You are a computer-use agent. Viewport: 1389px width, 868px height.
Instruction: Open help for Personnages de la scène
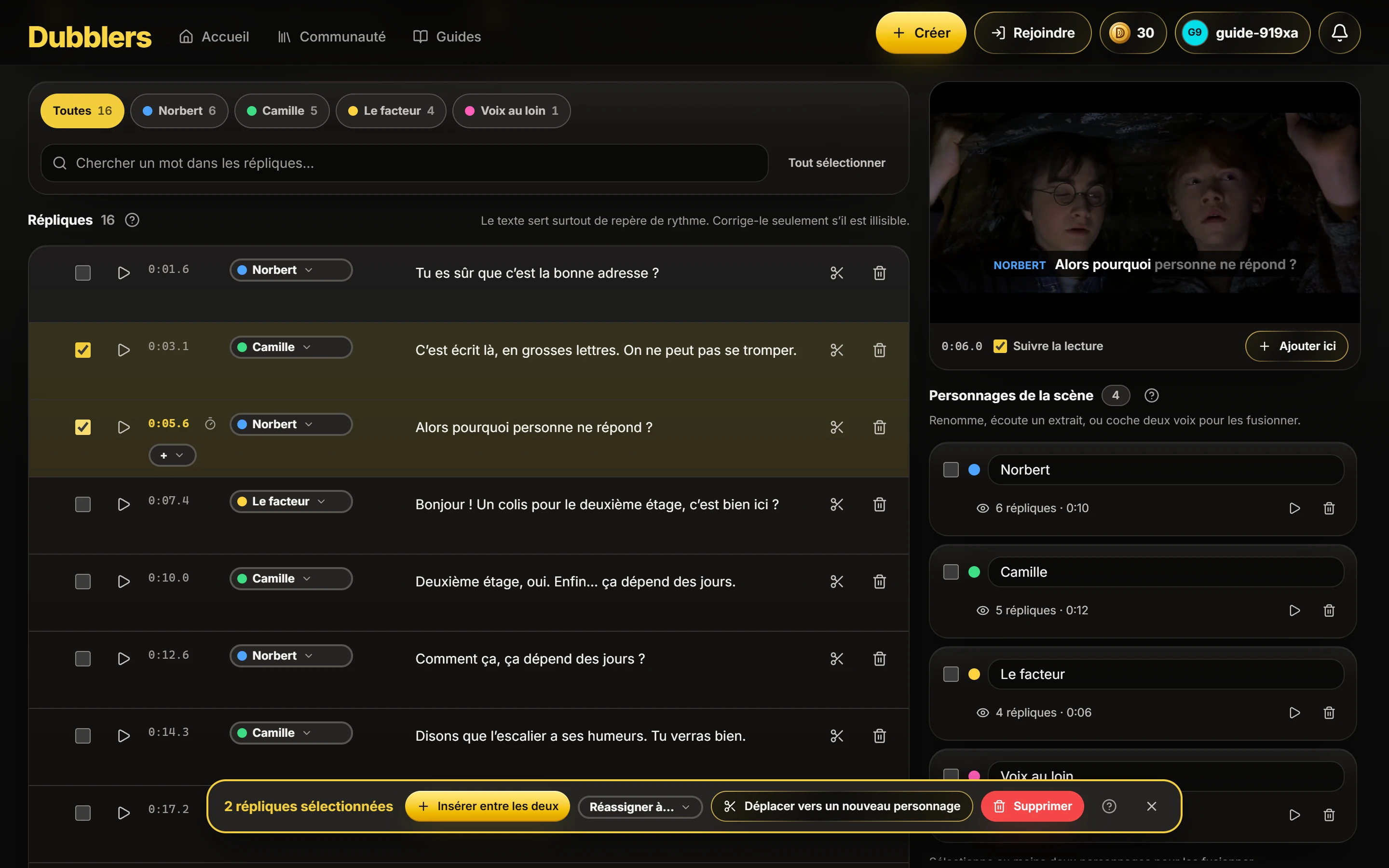click(1151, 395)
